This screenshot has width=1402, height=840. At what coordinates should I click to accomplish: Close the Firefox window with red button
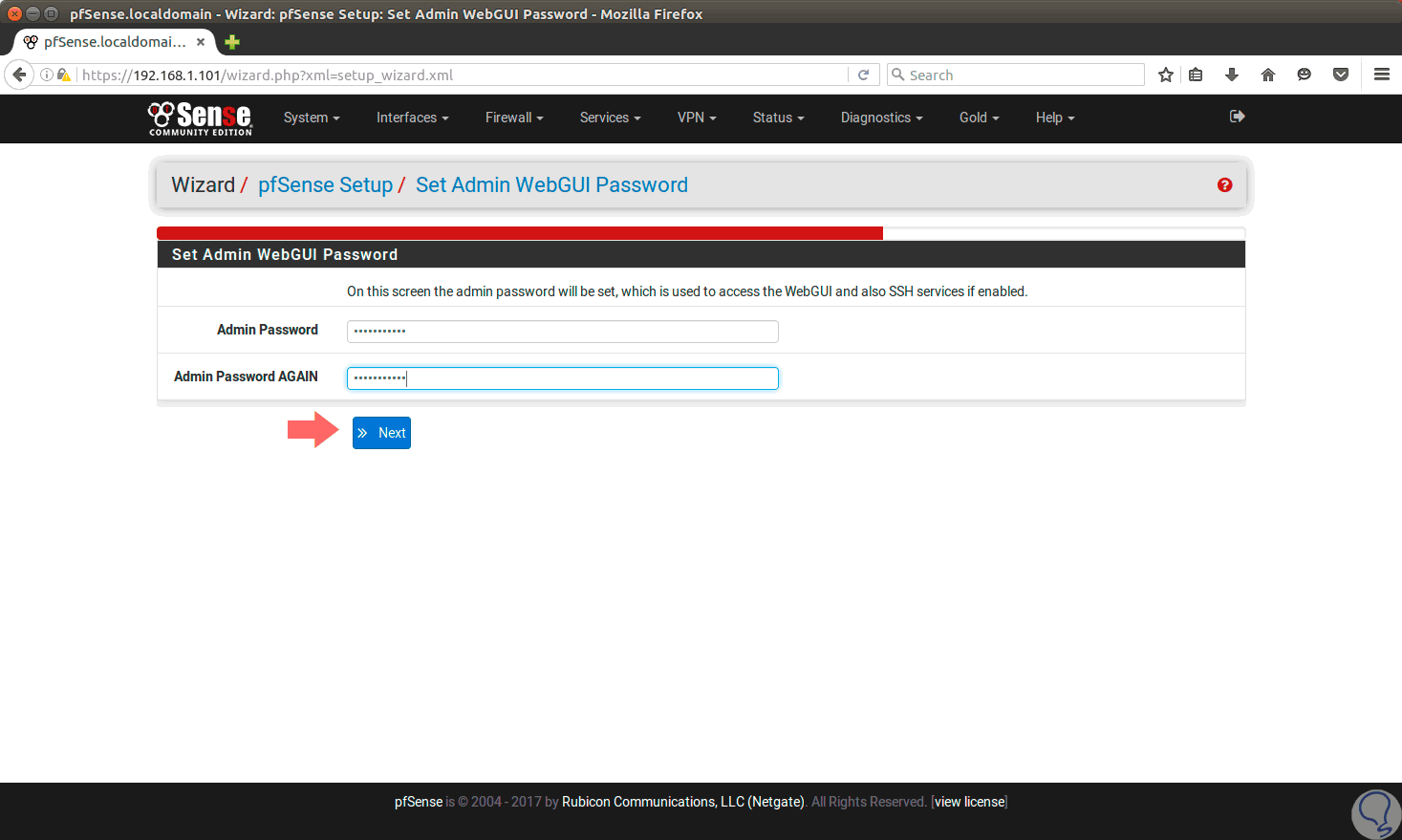point(14,13)
